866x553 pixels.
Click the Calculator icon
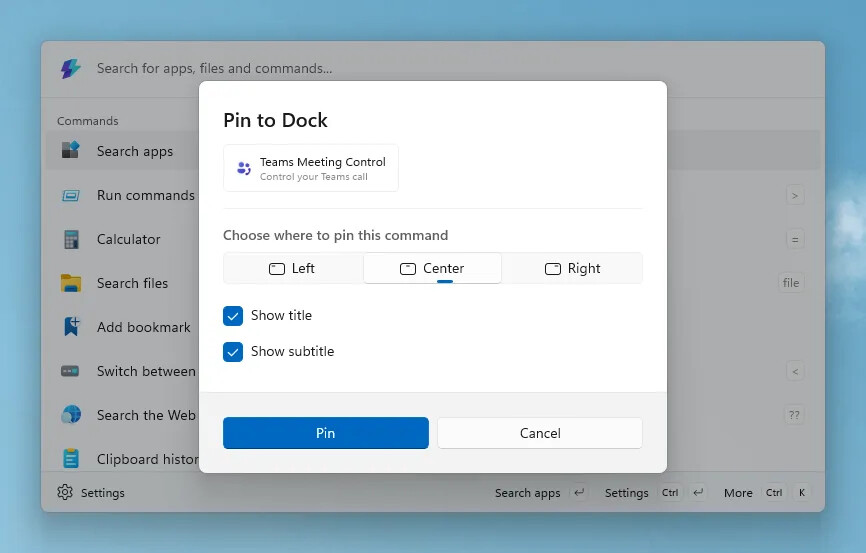(x=70, y=239)
